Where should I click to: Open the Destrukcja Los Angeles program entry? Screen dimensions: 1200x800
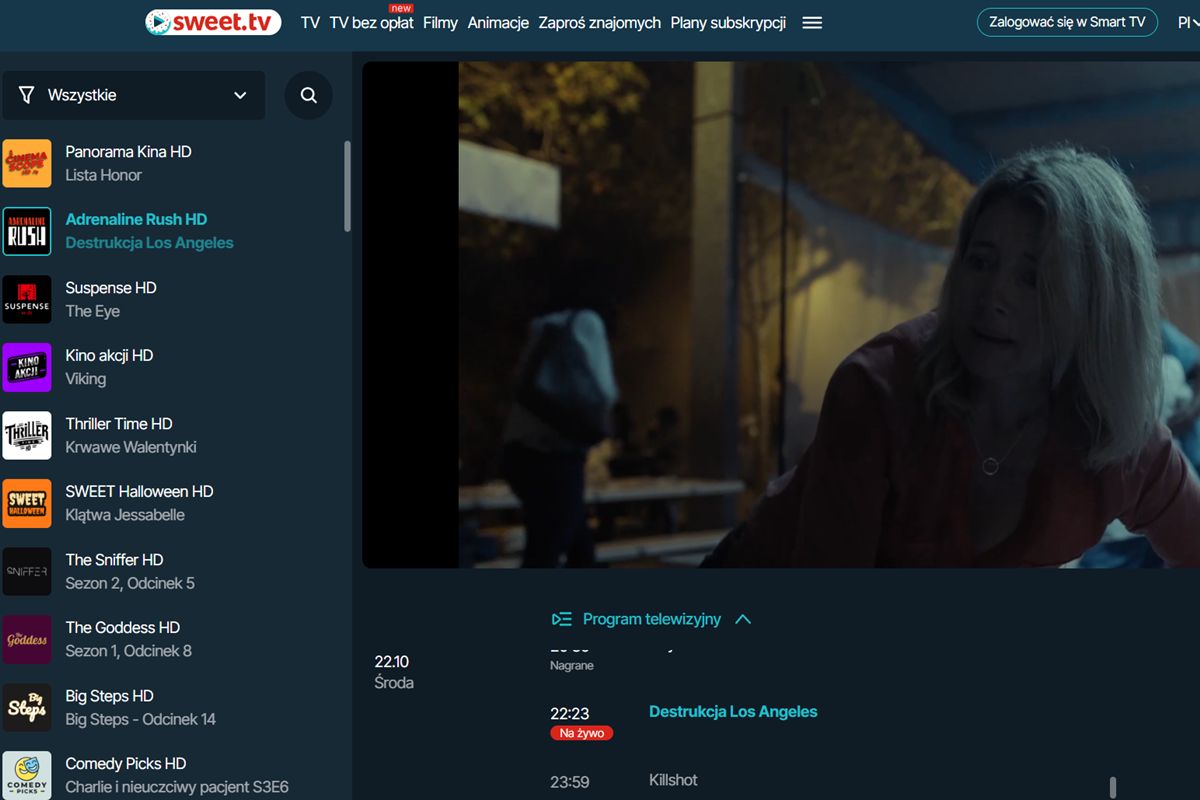[733, 712]
